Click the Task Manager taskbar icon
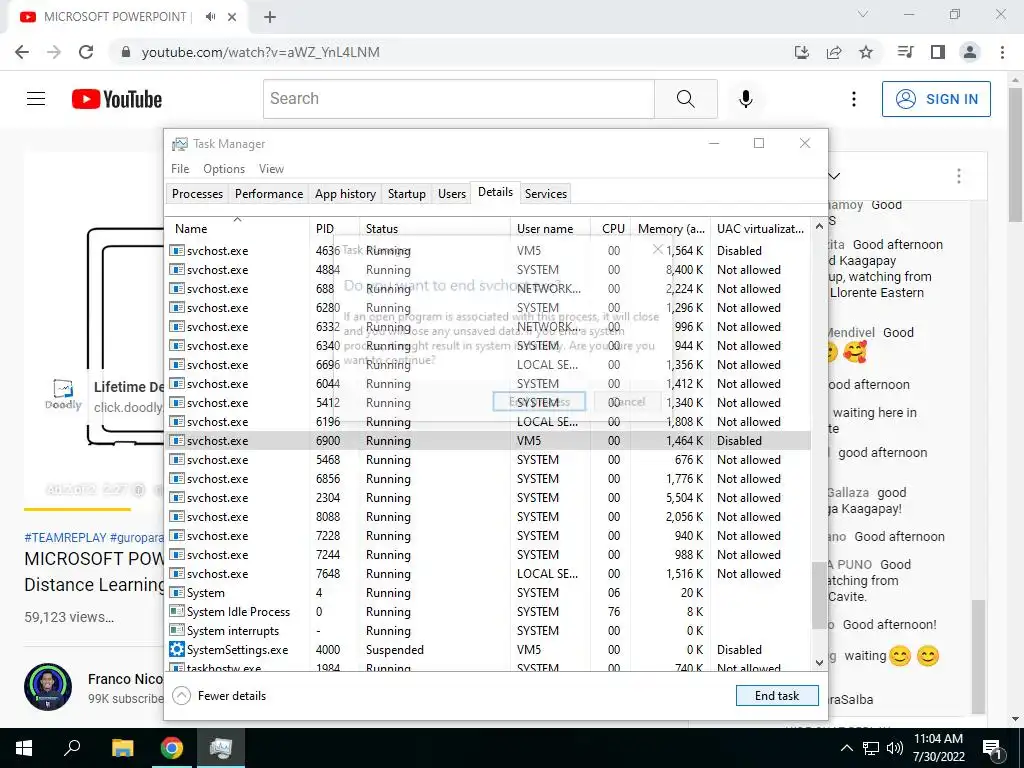This screenshot has width=1024, height=768. [221, 748]
